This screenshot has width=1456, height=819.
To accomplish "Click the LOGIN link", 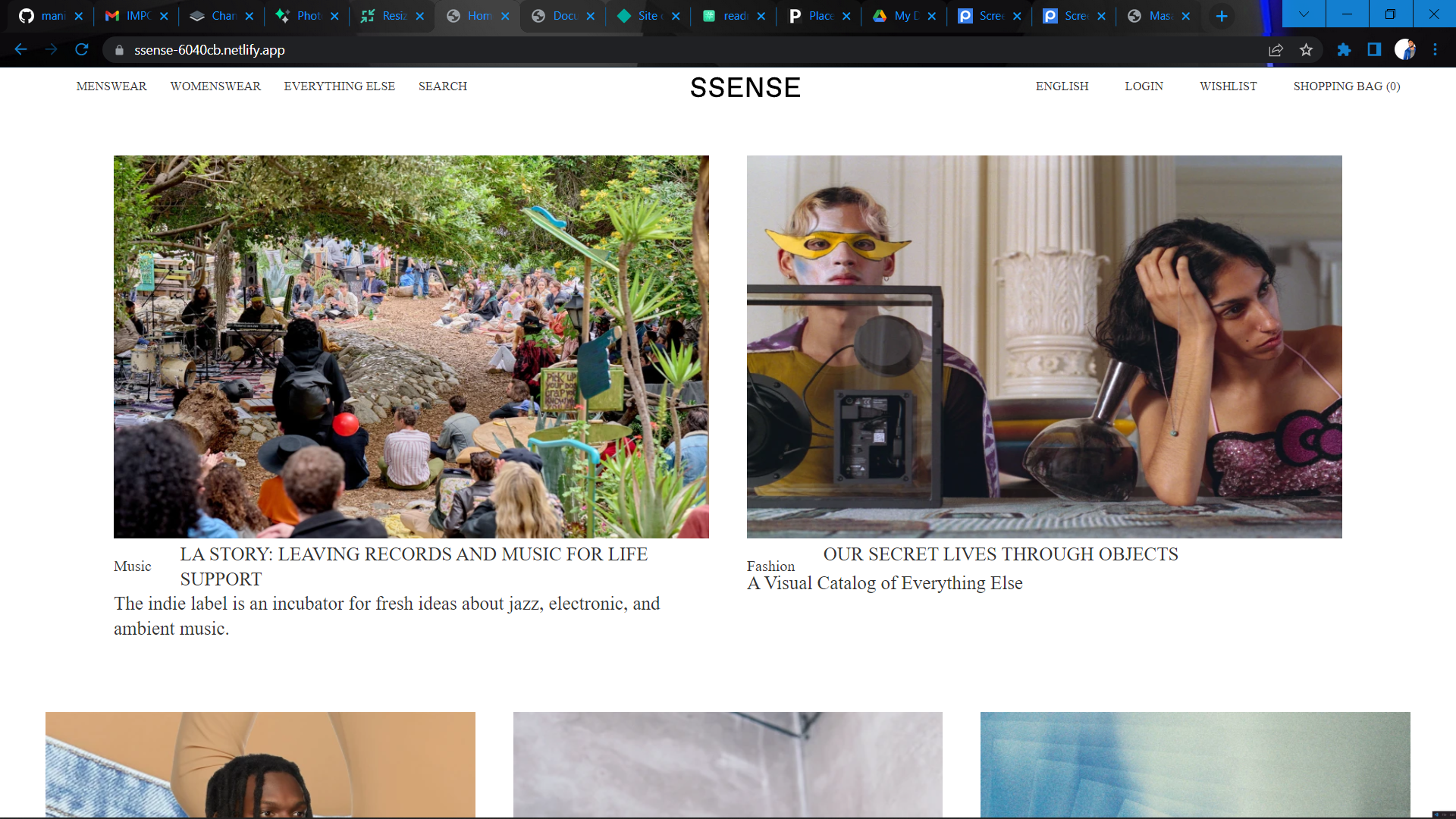I will [x=1144, y=86].
